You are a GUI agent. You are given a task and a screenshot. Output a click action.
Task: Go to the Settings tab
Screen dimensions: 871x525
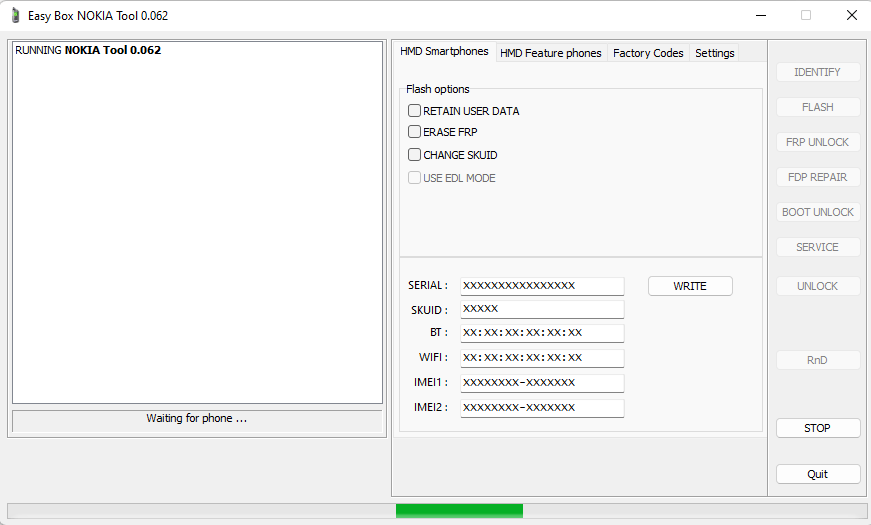[x=714, y=53]
